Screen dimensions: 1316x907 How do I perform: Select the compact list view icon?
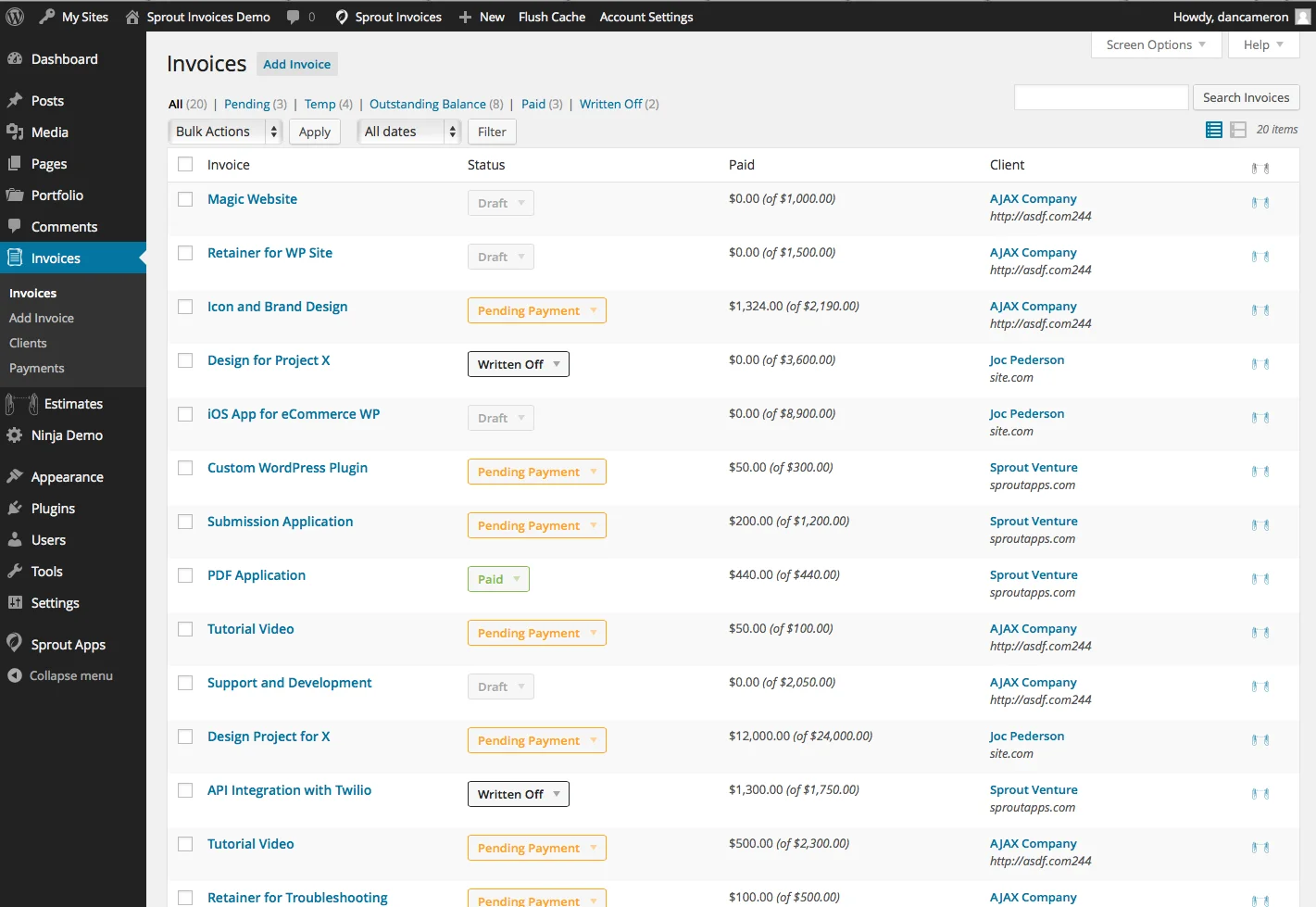tap(1213, 130)
